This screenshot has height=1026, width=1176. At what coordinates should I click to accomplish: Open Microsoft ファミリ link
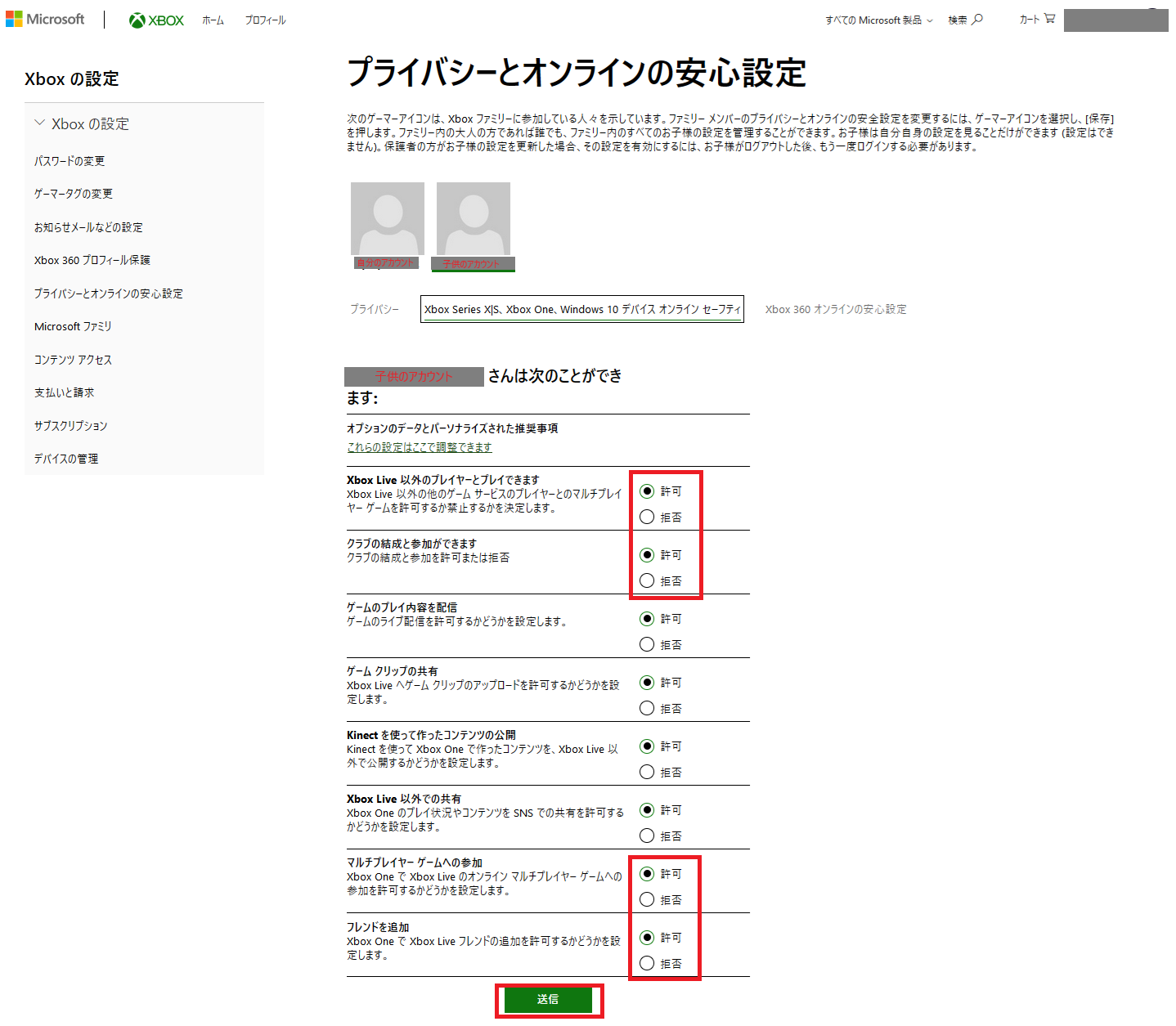73,326
